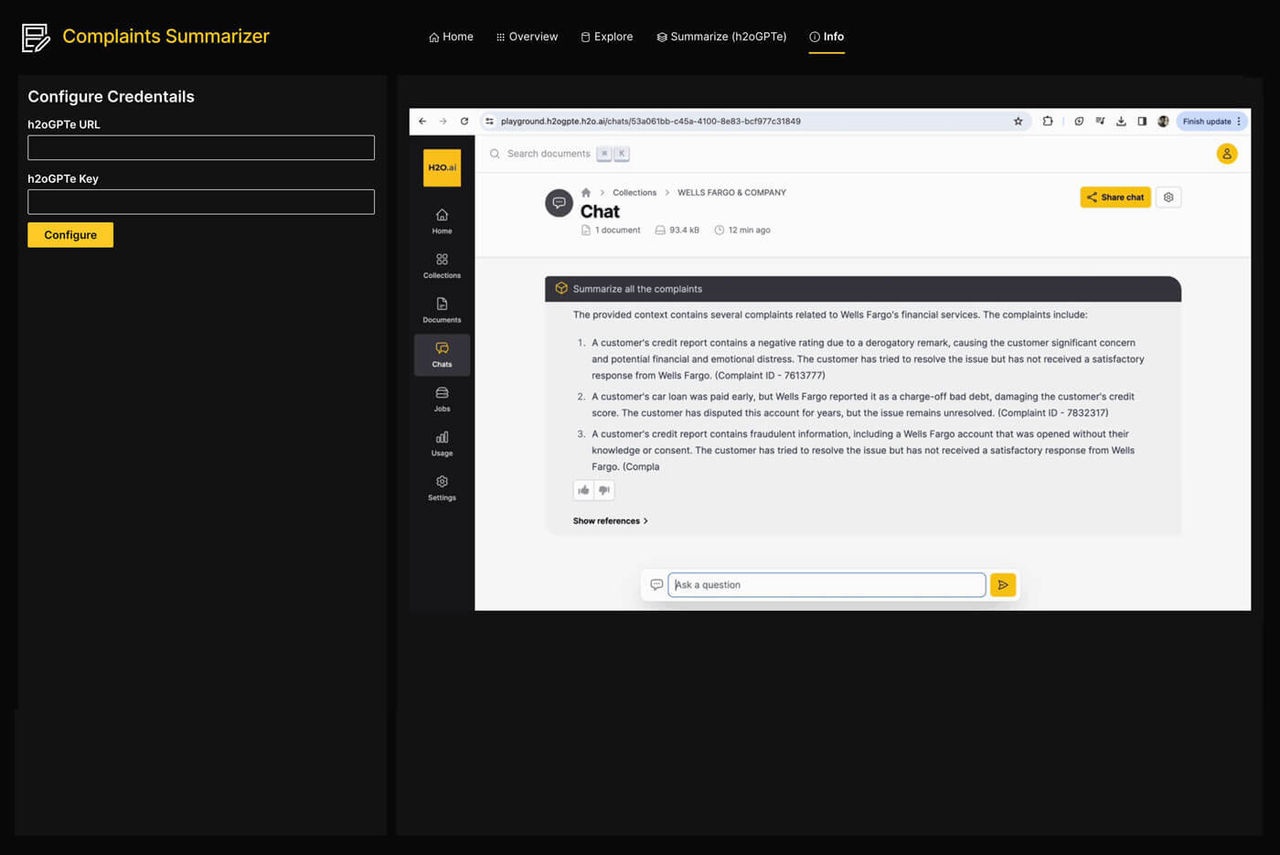Give the summary a thumbs up

tap(583, 490)
